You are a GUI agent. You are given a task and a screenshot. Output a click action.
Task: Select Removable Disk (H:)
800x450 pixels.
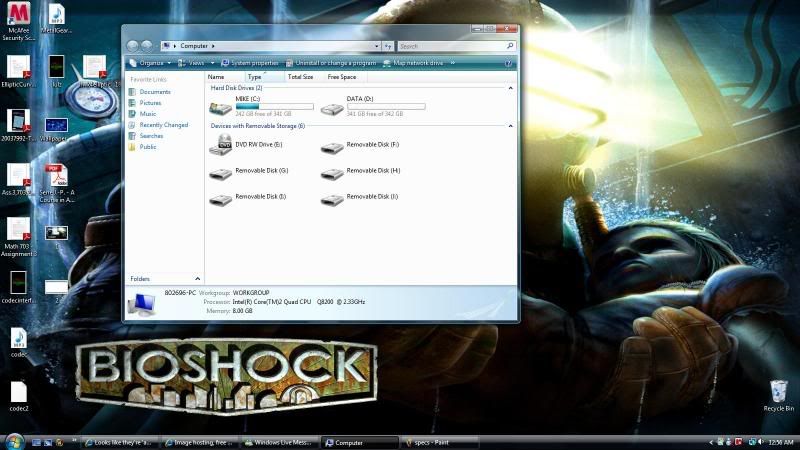(361, 173)
